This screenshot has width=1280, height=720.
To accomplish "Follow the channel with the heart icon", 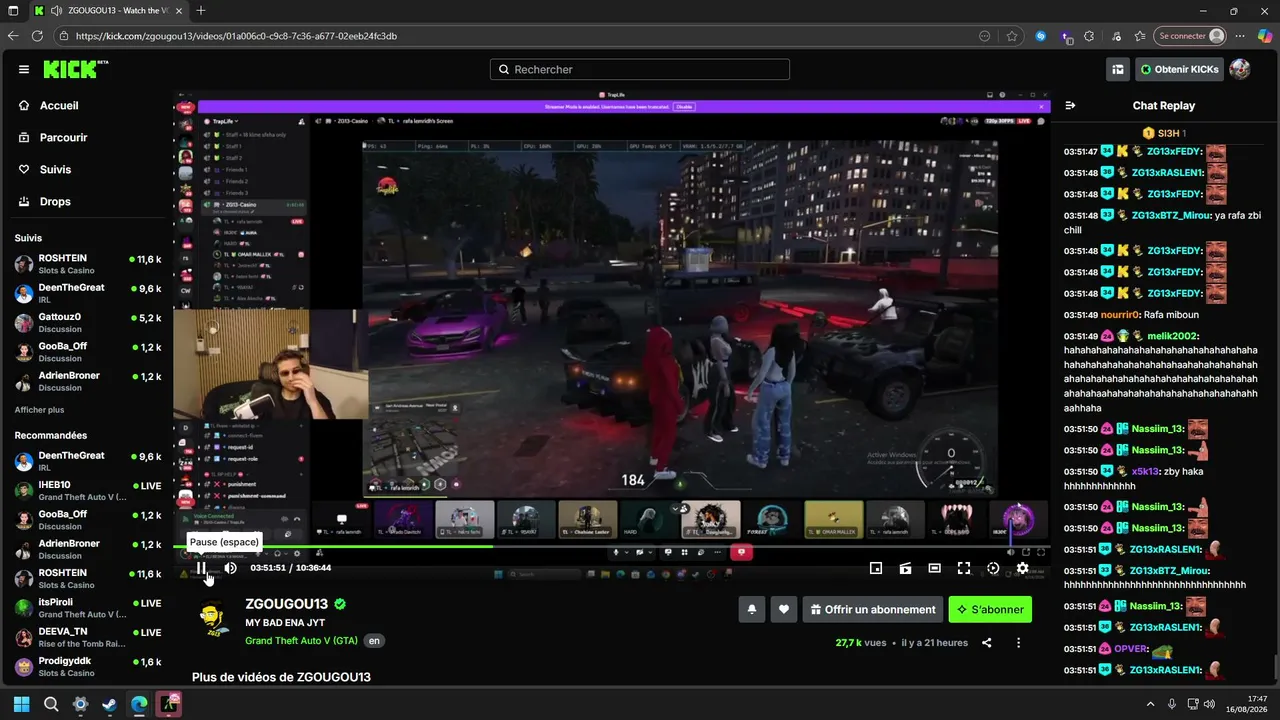I will click(x=784, y=609).
